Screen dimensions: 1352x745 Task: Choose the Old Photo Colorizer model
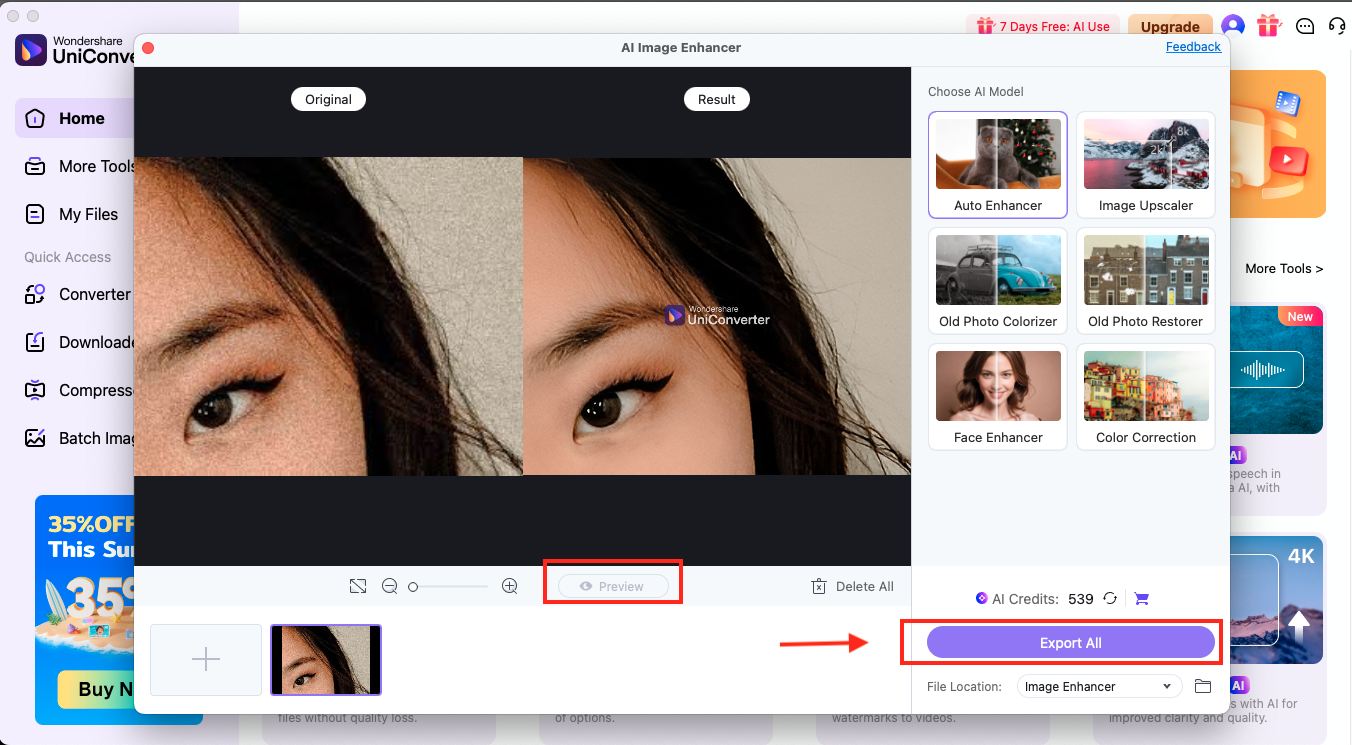tap(998, 281)
